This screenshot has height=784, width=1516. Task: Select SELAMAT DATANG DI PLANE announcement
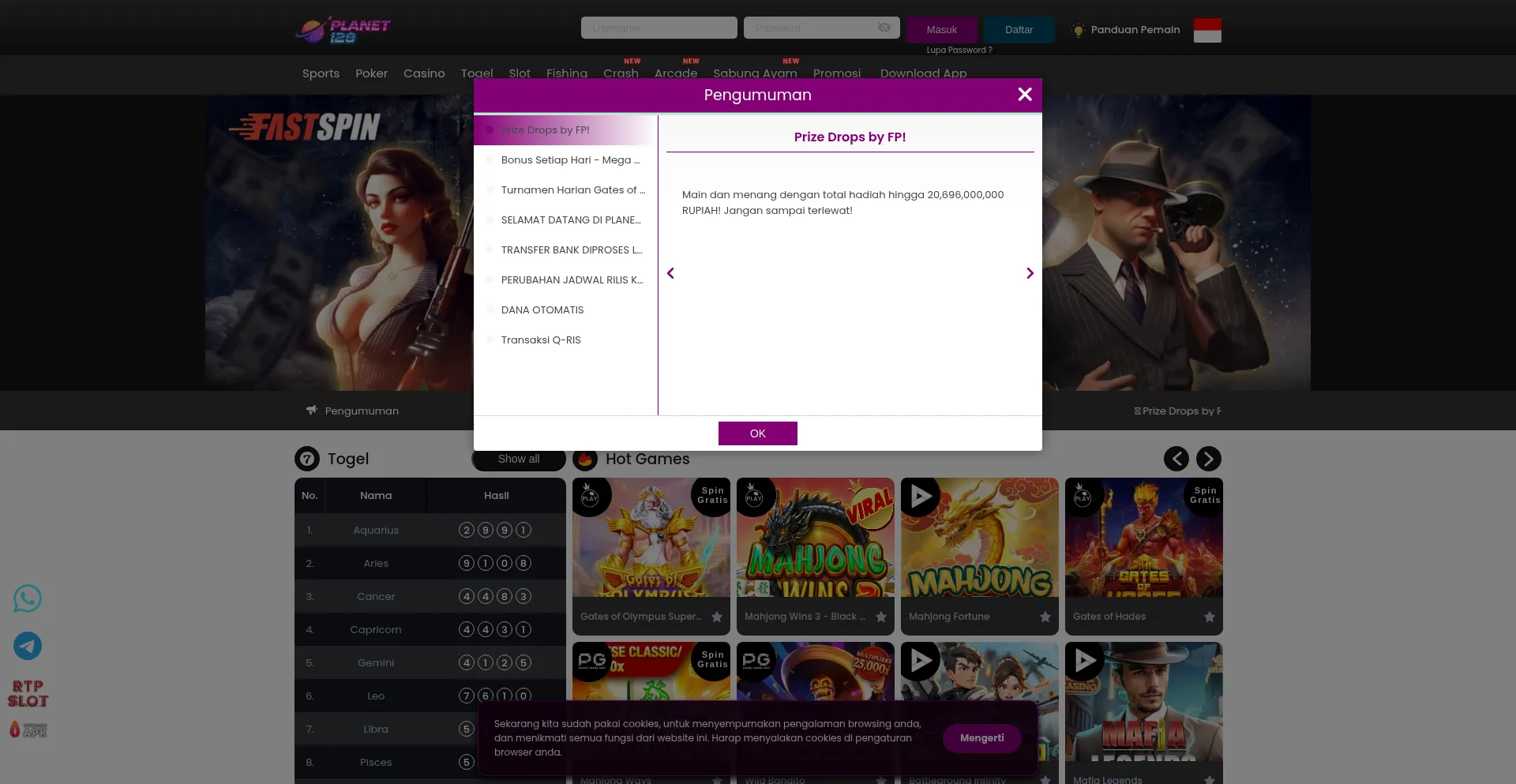(x=565, y=220)
